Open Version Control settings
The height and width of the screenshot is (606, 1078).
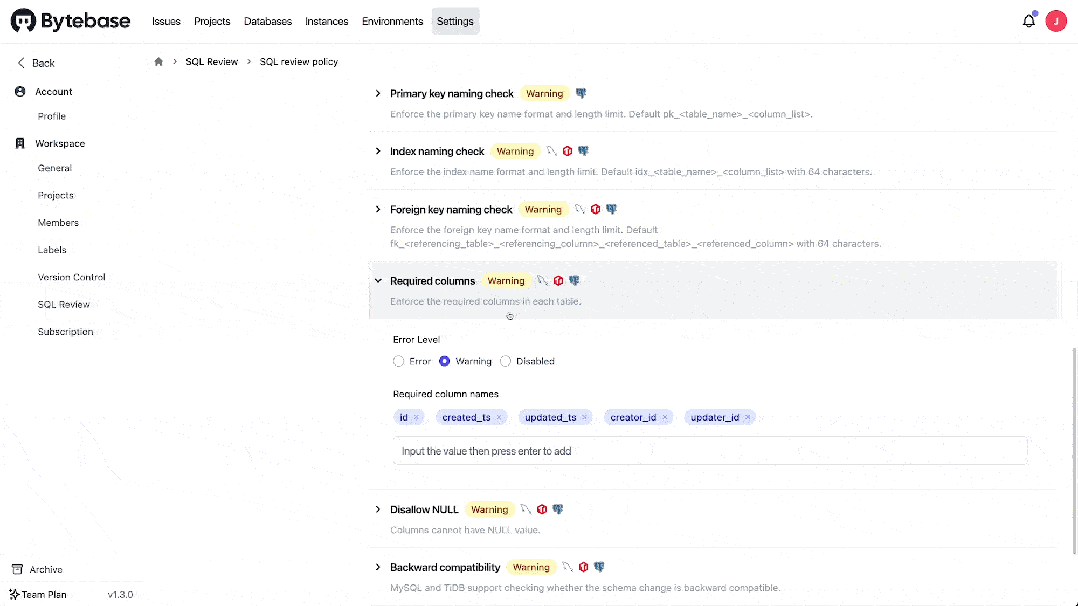pyautogui.click(x=72, y=277)
